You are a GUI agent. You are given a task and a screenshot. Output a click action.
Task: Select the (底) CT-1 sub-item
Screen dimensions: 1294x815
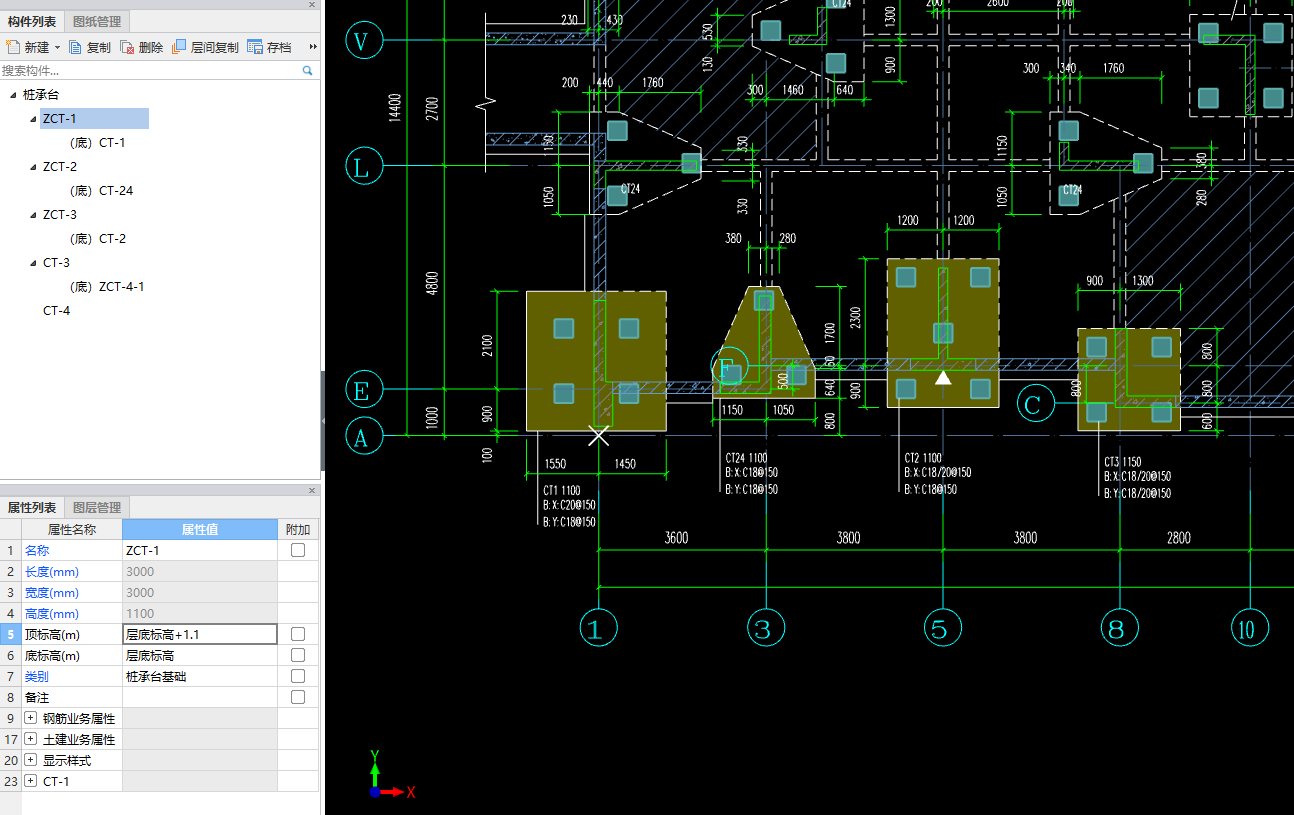click(x=97, y=143)
